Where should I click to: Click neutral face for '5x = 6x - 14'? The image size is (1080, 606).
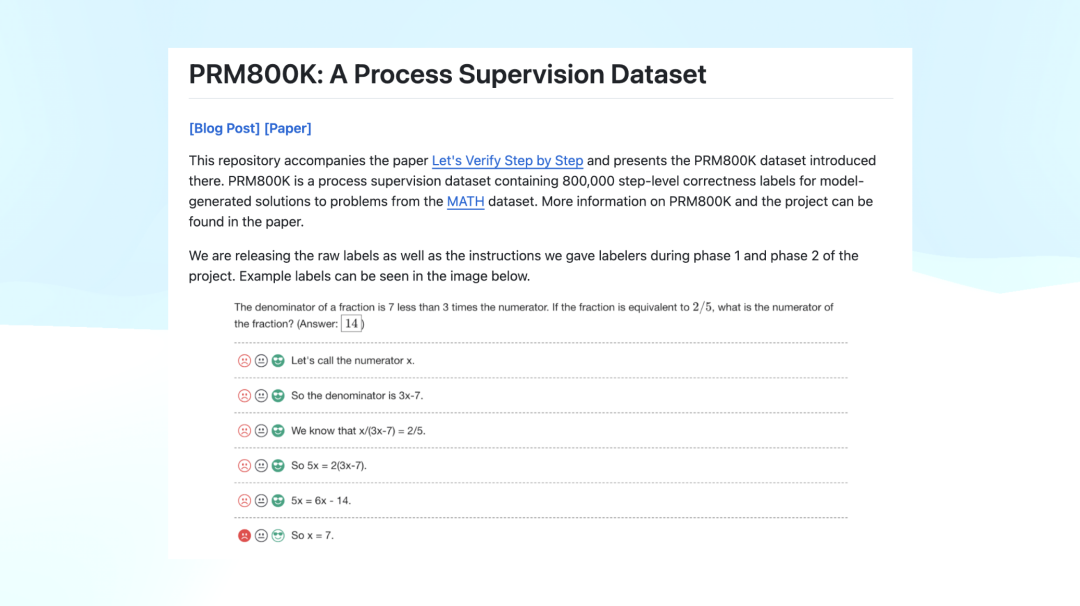click(261, 501)
